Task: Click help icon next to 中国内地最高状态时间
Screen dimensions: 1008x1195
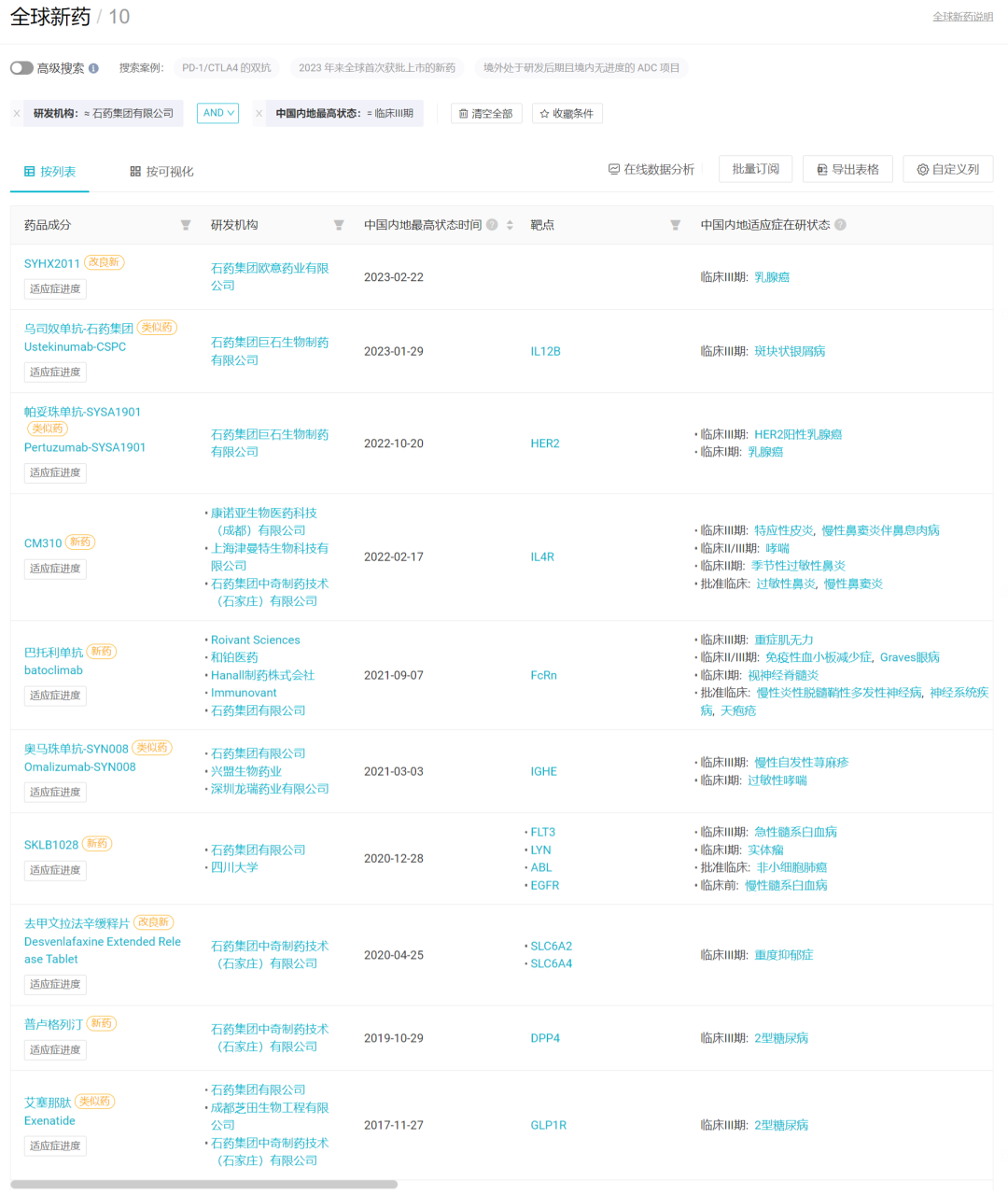Action: click(492, 225)
